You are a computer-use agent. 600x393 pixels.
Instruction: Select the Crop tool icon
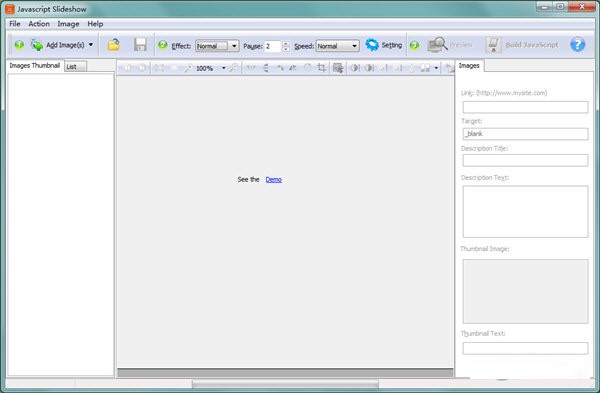[x=322, y=68]
